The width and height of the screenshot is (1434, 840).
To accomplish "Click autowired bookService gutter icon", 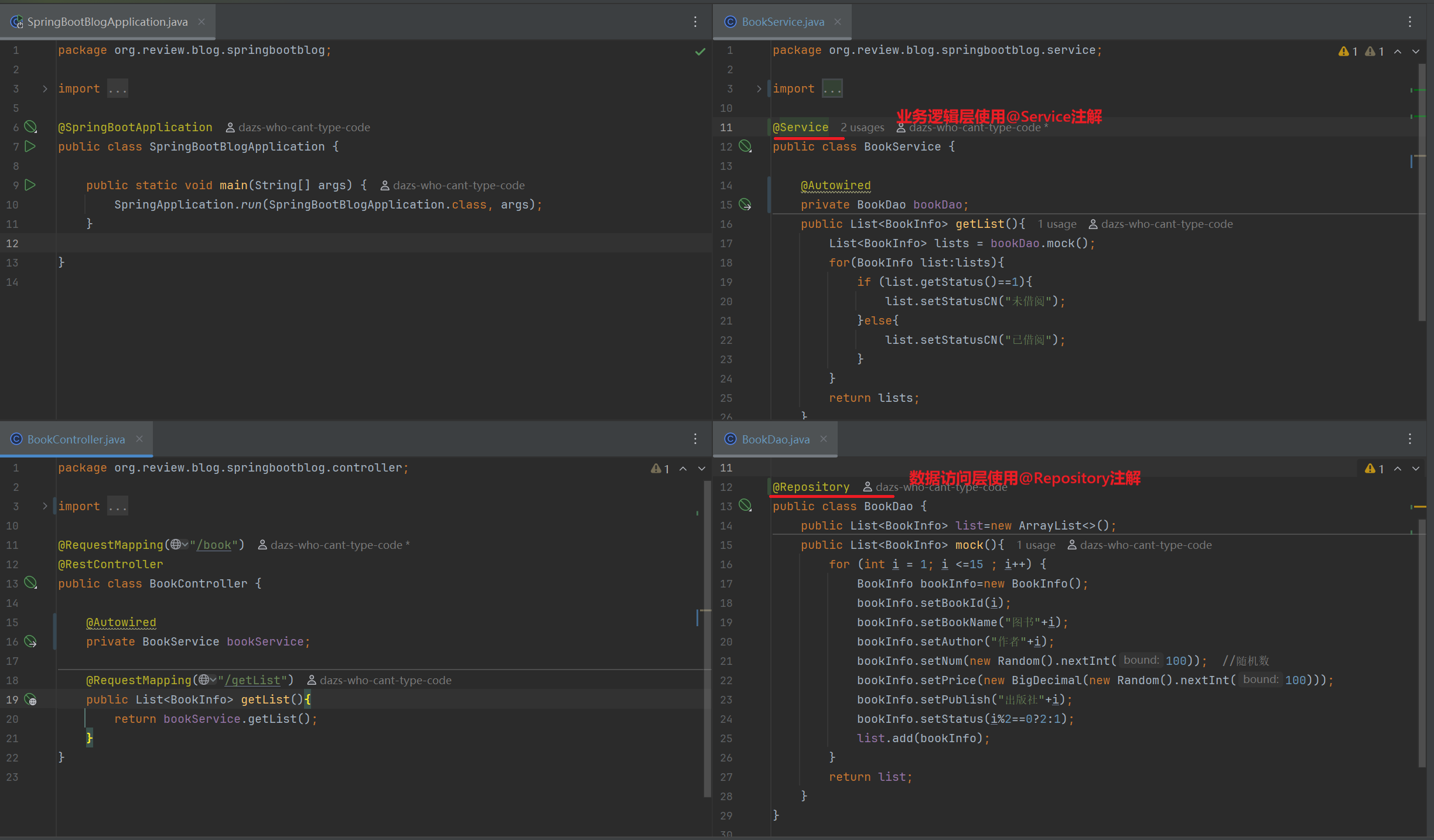I will coord(30,642).
